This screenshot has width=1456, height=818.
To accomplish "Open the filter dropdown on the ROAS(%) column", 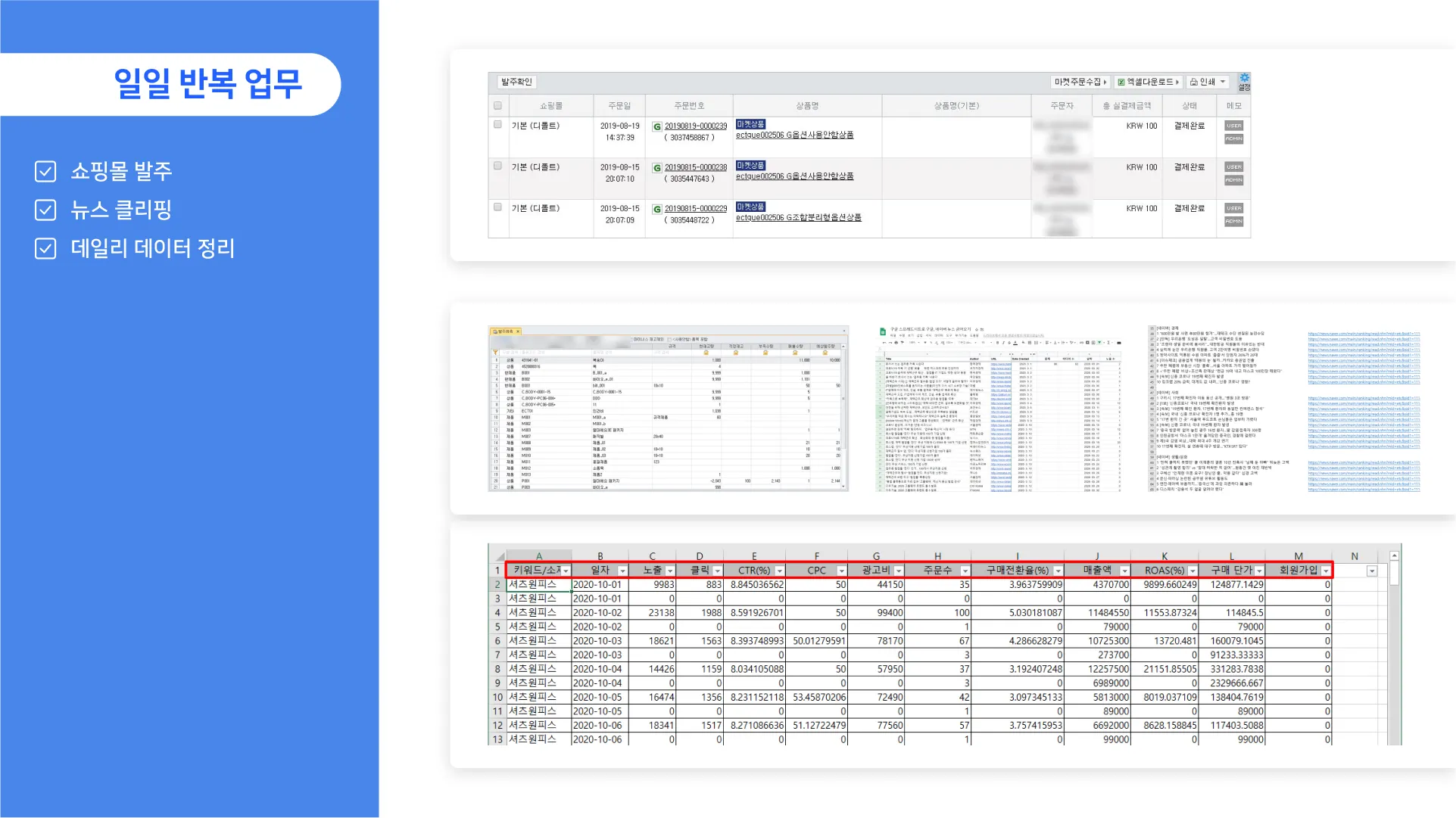I will pyautogui.click(x=1193, y=571).
